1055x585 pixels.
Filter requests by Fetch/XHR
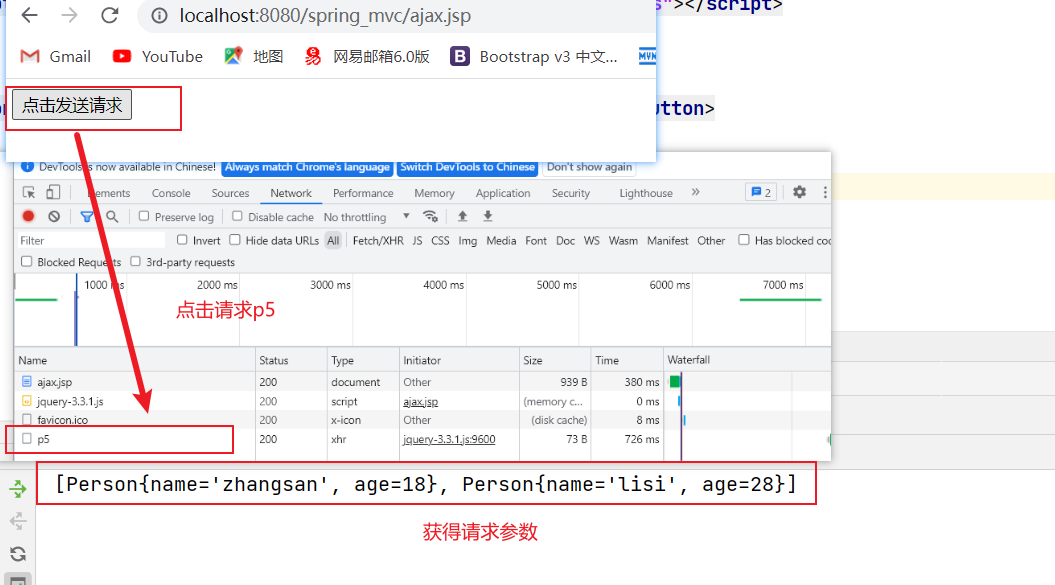coord(378,240)
